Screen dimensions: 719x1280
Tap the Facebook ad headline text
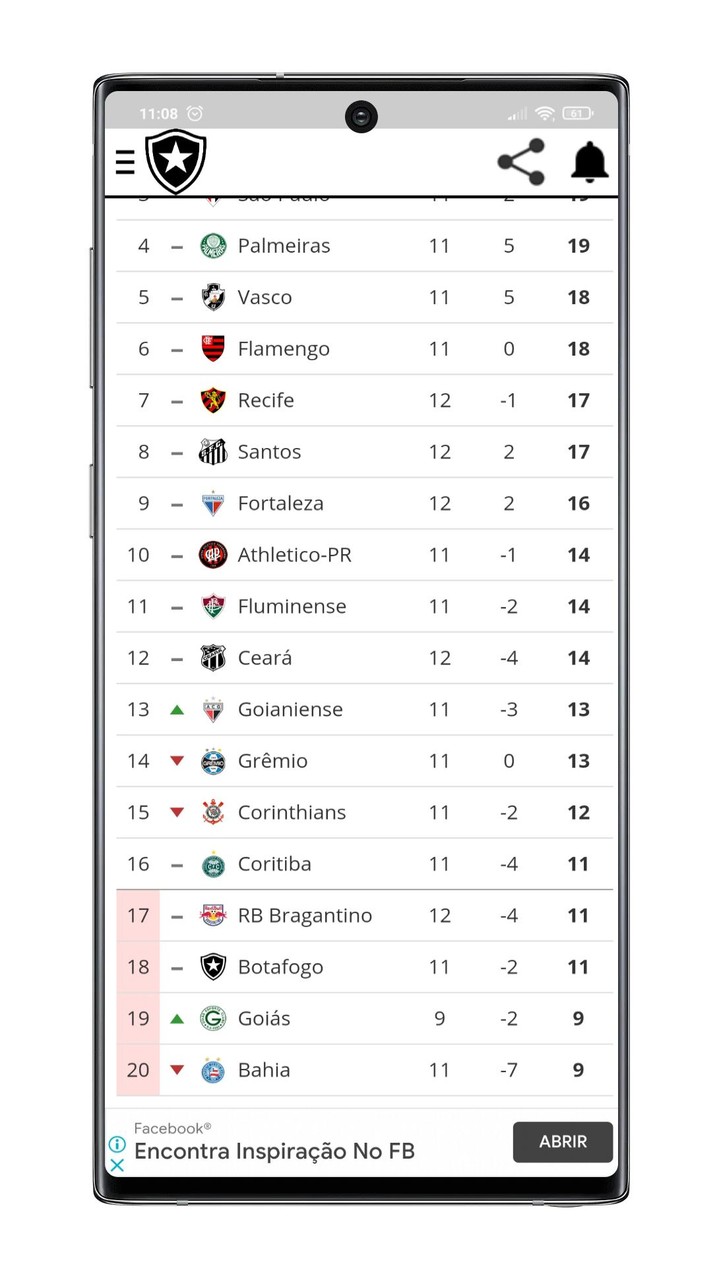click(274, 1151)
